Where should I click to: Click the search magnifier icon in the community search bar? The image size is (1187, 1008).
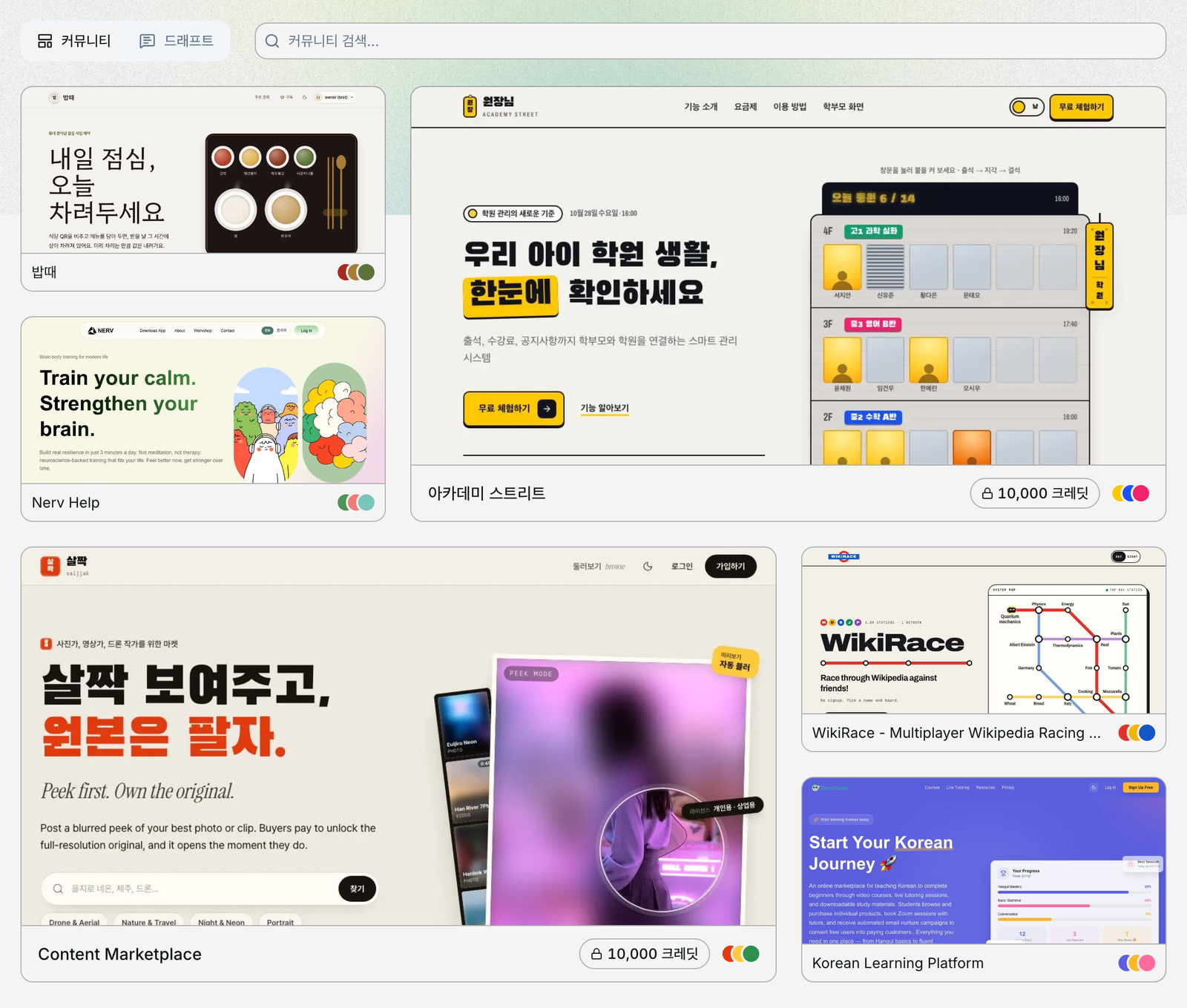[x=272, y=41]
